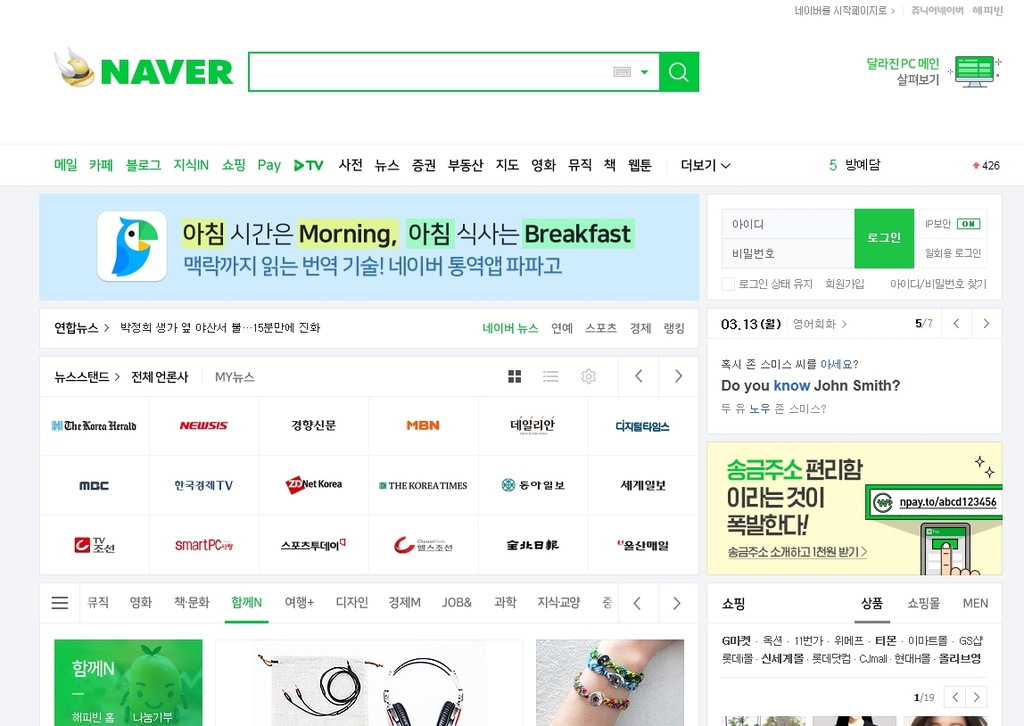Switch to the 쇼핑몰 shopping tab
The height and width of the screenshot is (726, 1024).
[923, 603]
